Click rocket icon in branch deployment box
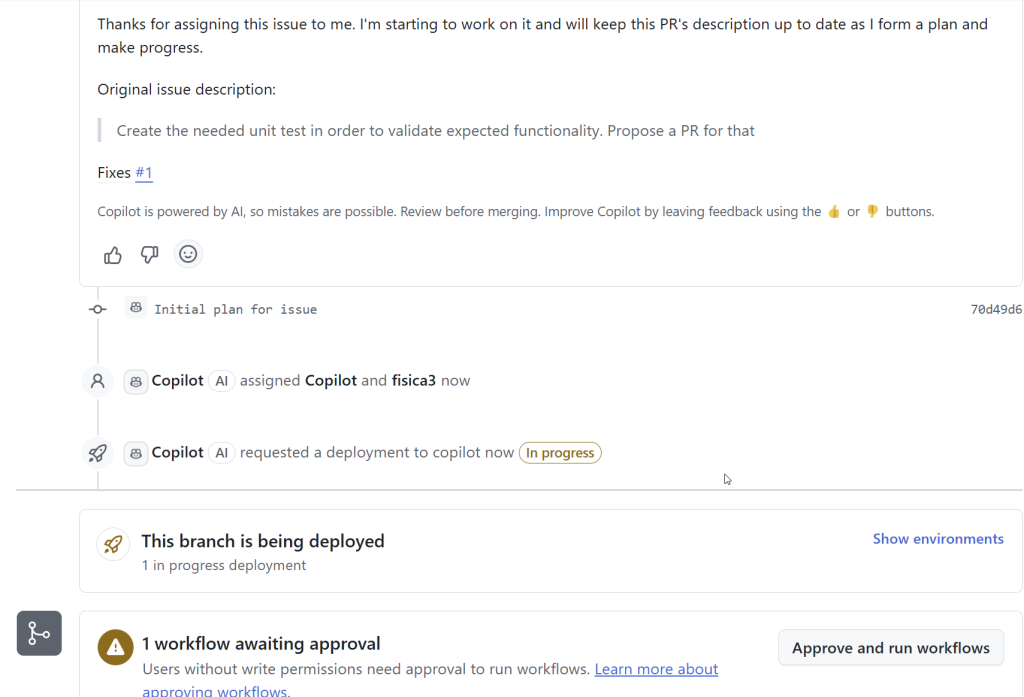 click(x=113, y=544)
